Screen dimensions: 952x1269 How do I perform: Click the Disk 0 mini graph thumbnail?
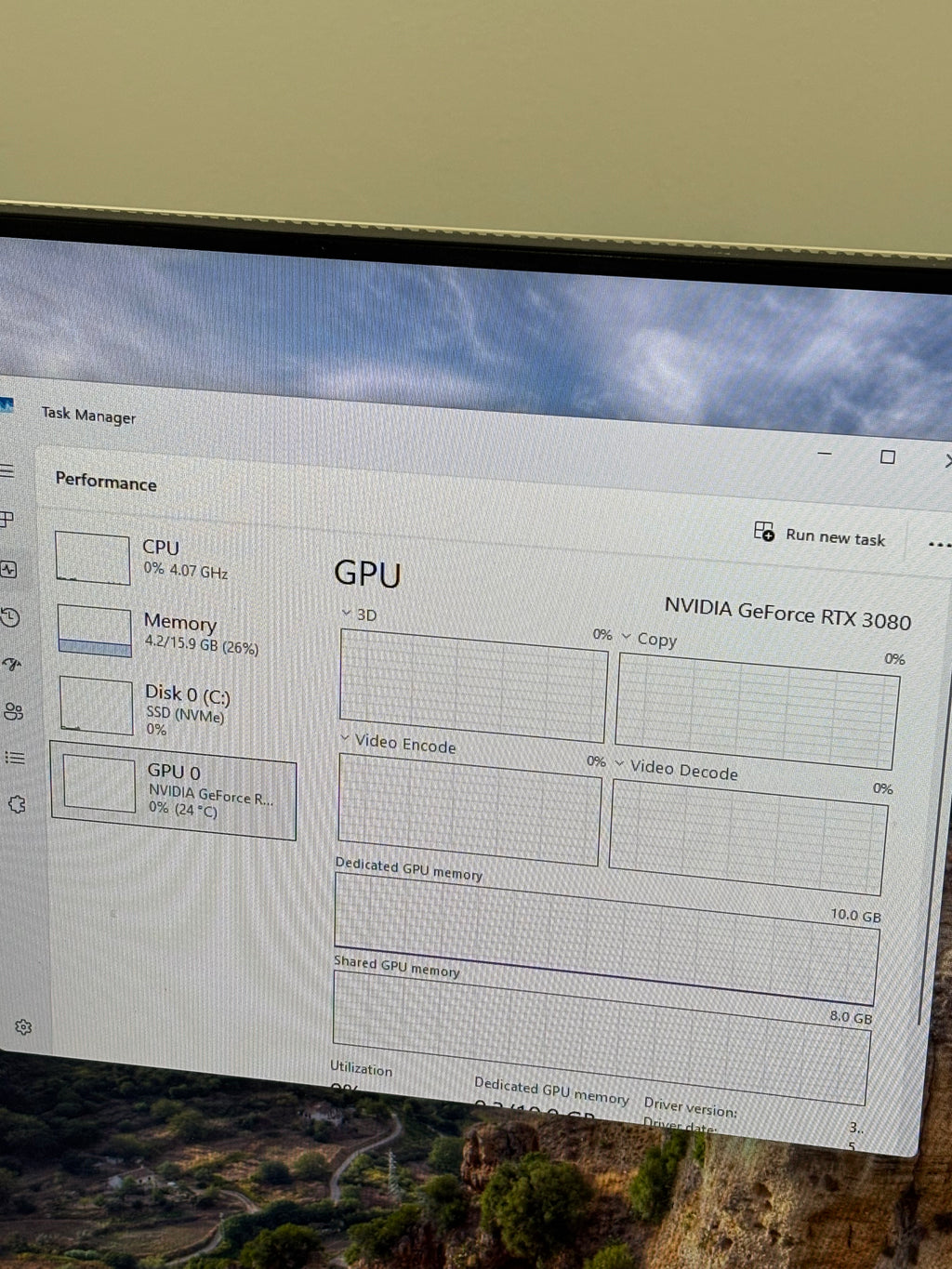point(97,706)
